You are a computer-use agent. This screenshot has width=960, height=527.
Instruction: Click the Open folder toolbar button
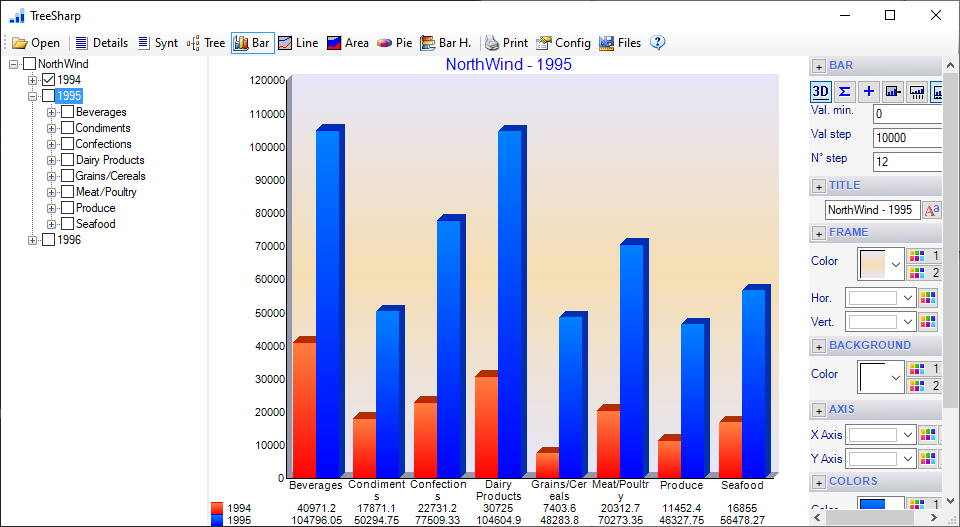tap(36, 43)
